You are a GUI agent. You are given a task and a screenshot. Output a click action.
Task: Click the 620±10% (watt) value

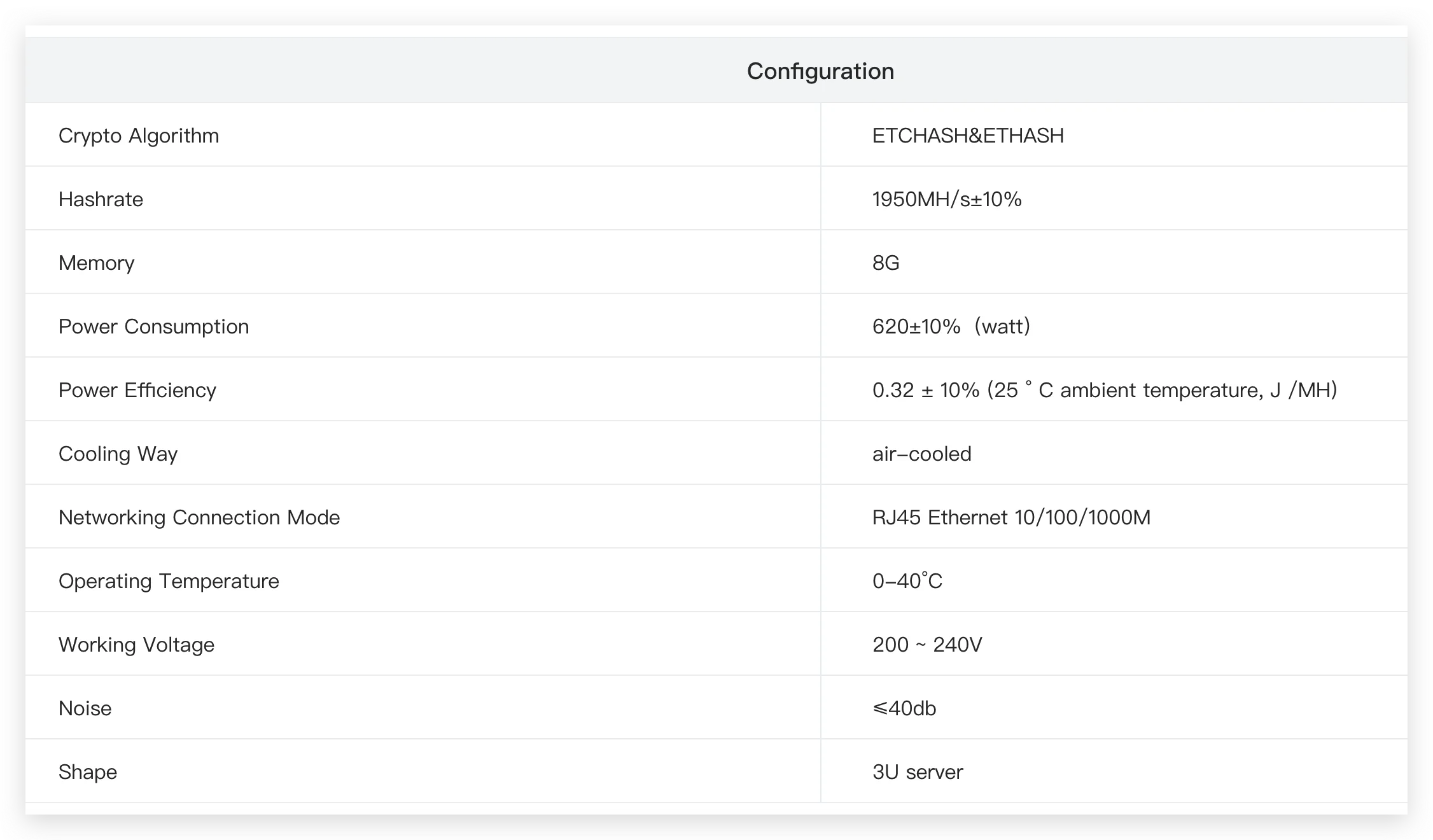[951, 326]
